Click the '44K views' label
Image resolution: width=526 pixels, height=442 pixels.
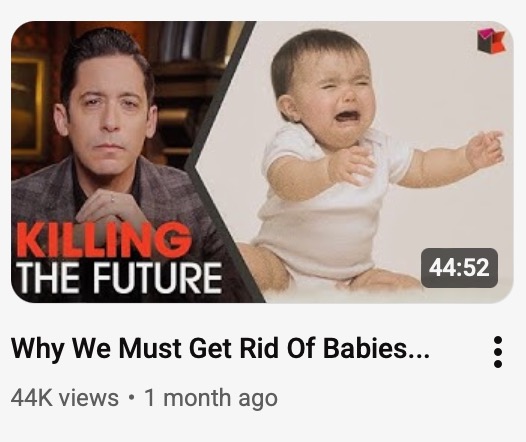(x=64, y=398)
